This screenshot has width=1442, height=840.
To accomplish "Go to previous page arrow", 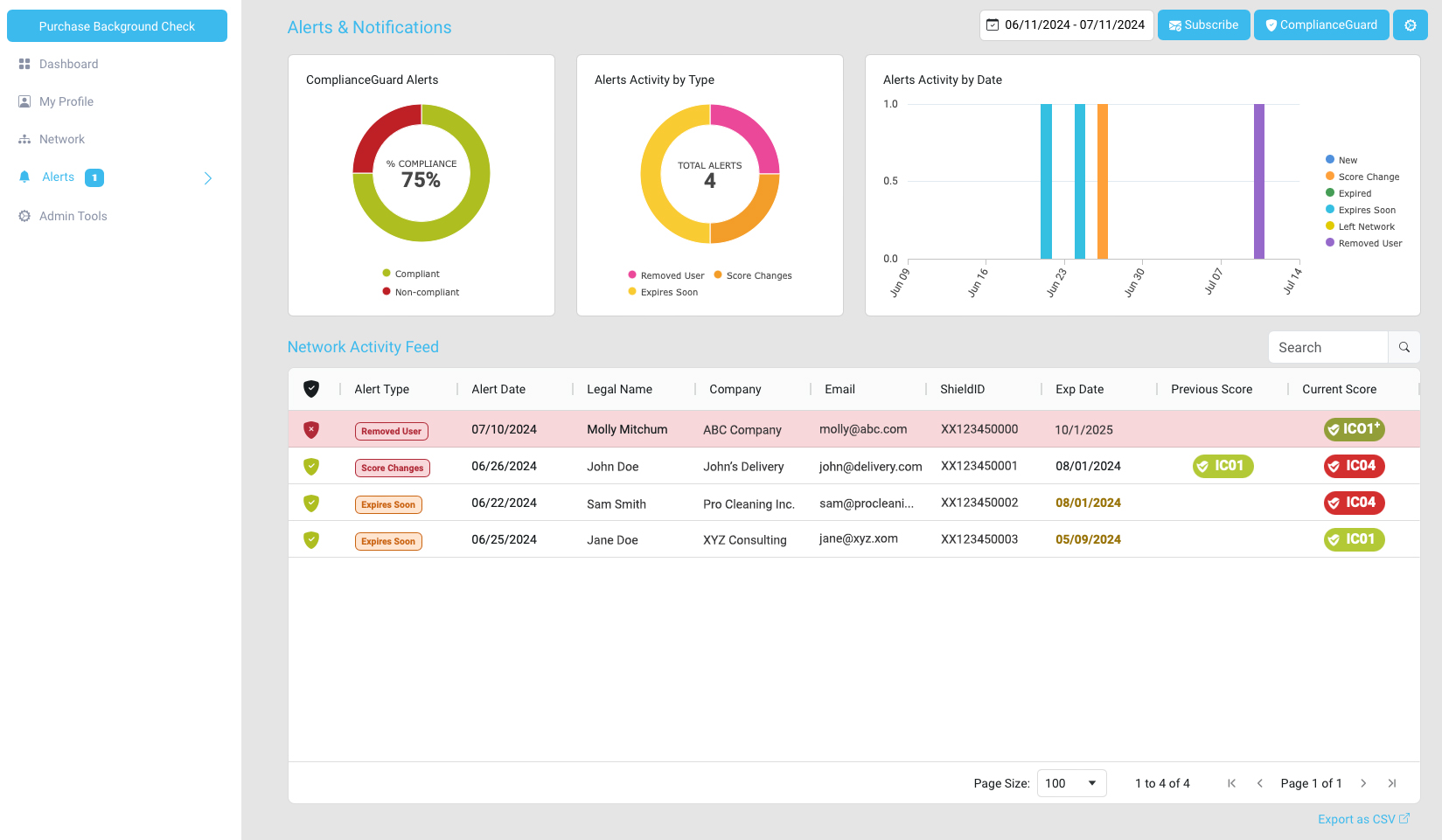I will click(1259, 783).
